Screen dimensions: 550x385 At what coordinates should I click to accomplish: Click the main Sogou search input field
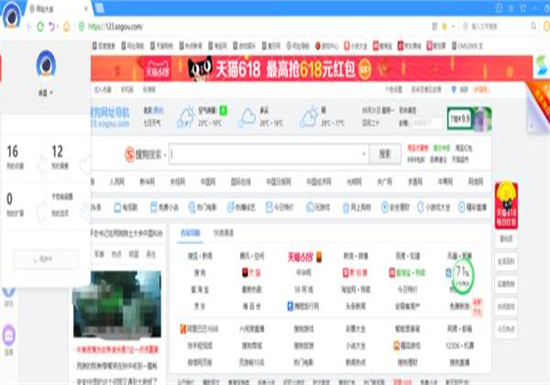coord(269,154)
